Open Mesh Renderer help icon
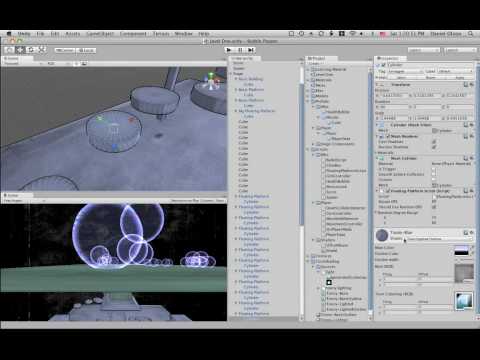 pos(466,136)
